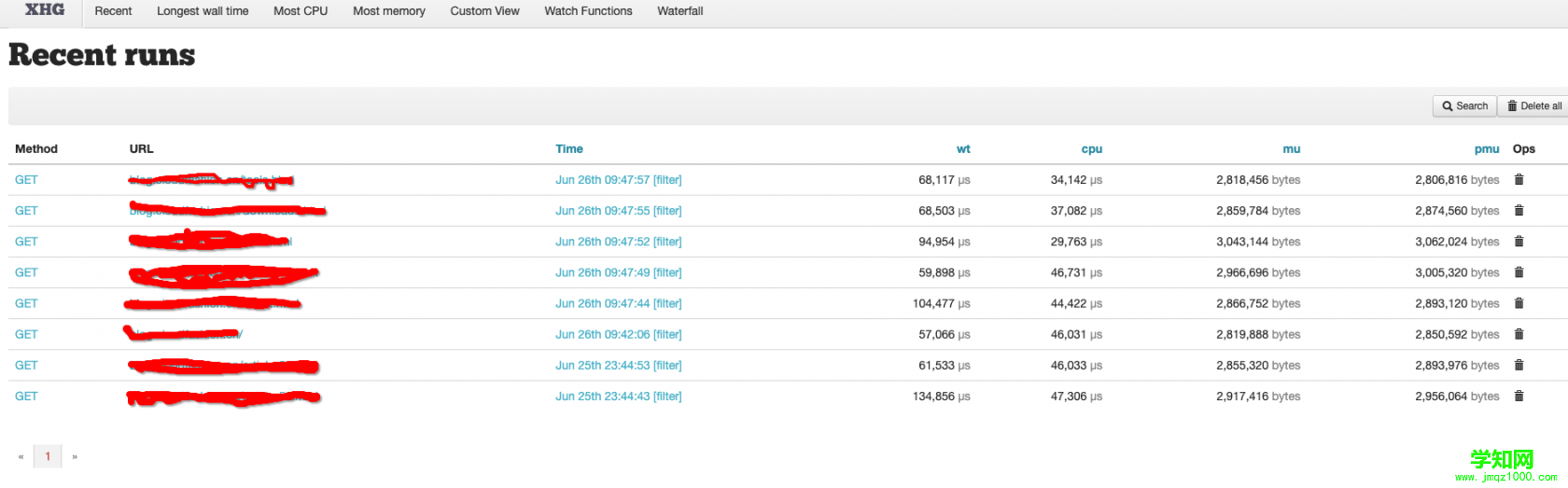Click GET in the 134,856 µs row
The height and width of the screenshot is (488, 1568).
[x=26, y=396]
